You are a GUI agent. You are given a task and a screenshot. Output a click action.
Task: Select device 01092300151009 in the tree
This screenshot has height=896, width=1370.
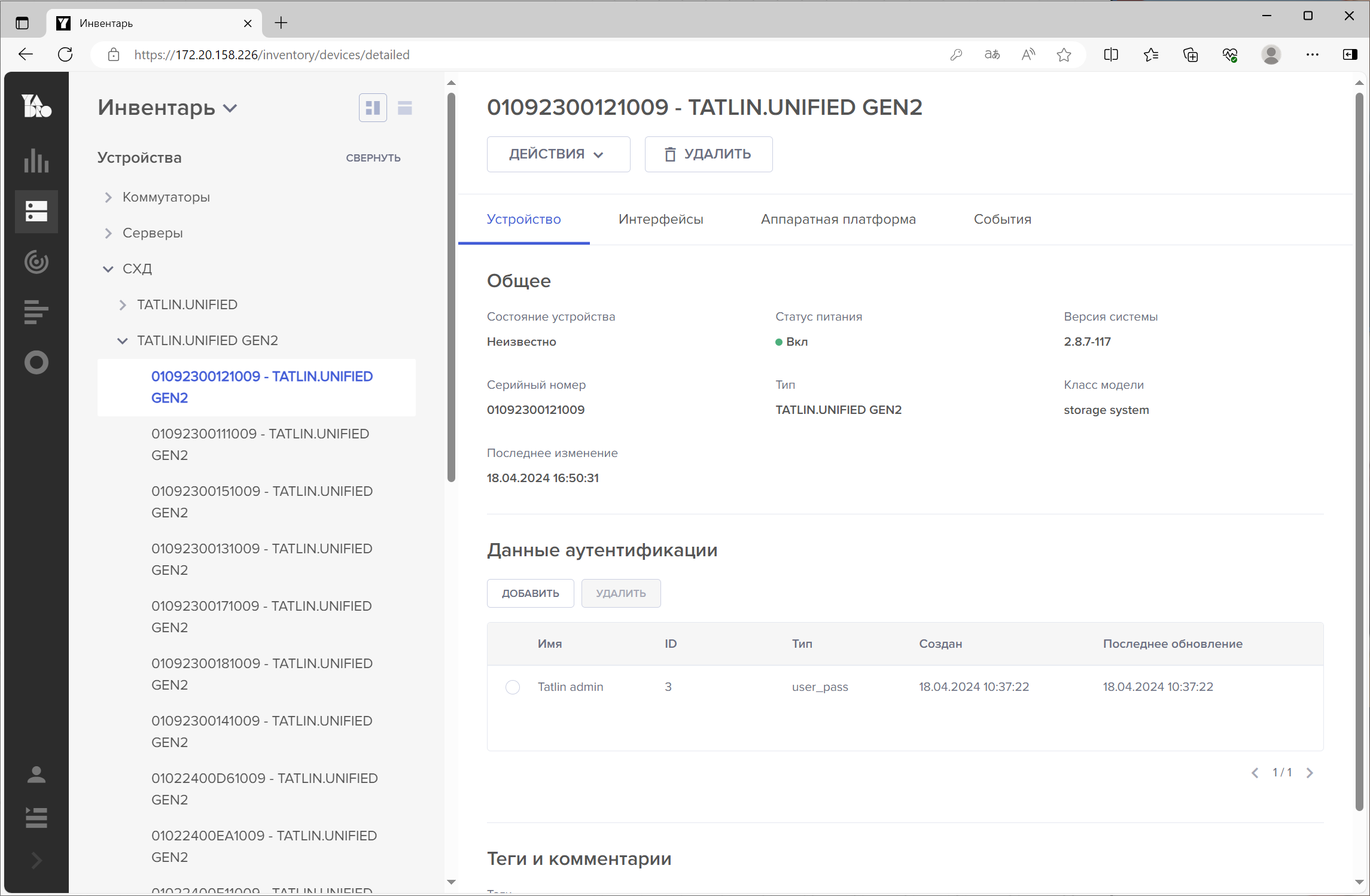tap(261, 502)
